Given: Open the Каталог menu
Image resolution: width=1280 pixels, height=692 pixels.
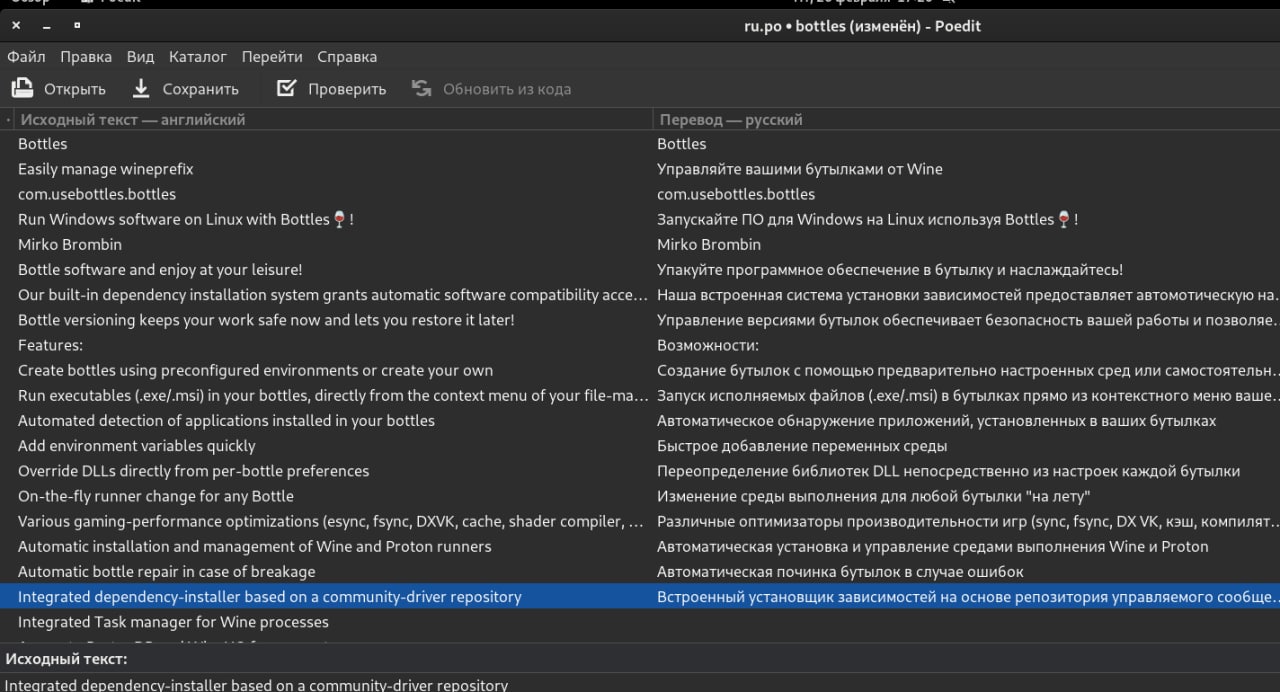Looking at the screenshot, I should (198, 57).
